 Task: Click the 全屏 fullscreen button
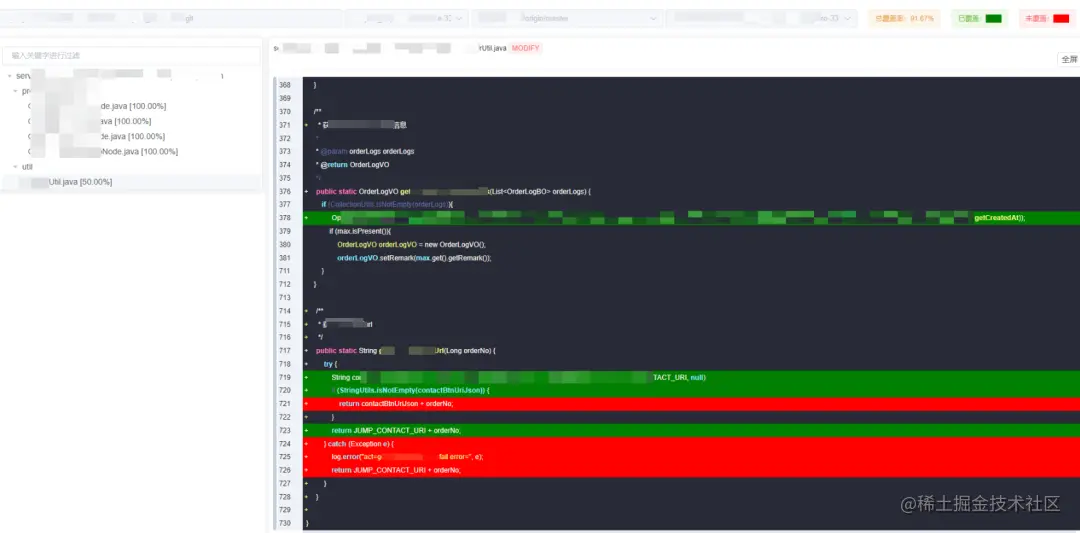(1069, 59)
